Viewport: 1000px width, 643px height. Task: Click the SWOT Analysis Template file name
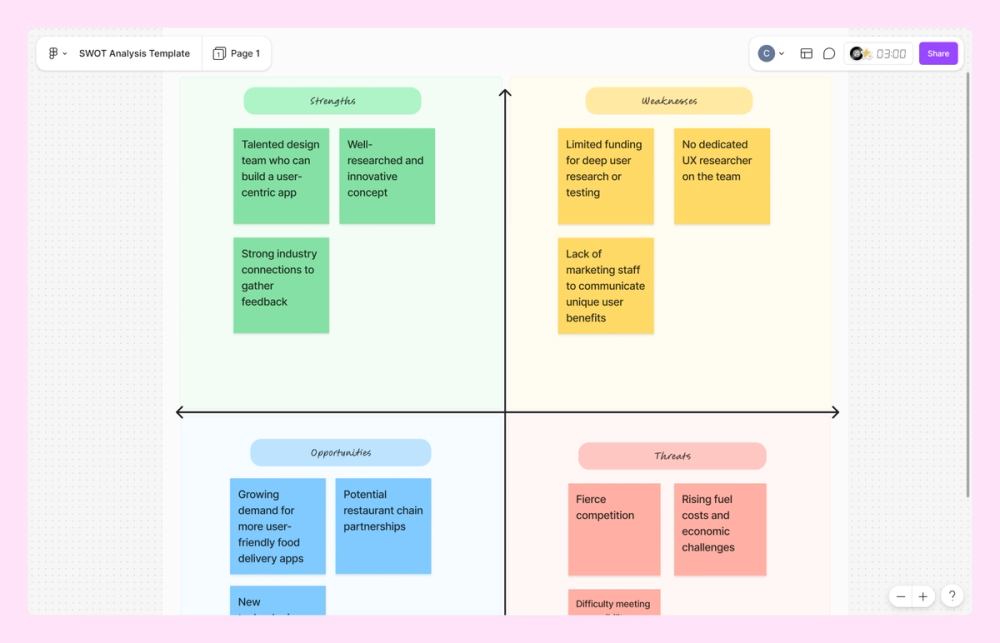(x=135, y=53)
